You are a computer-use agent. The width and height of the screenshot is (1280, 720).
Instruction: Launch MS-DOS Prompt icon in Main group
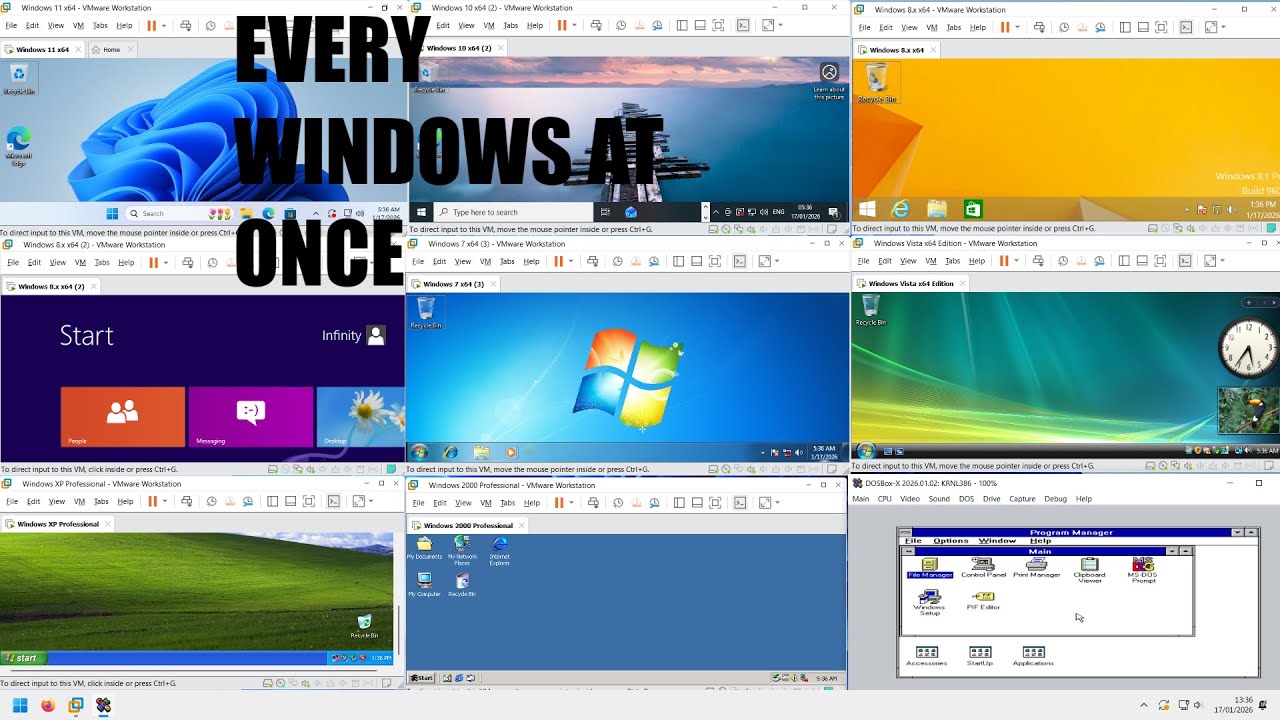click(1143, 570)
